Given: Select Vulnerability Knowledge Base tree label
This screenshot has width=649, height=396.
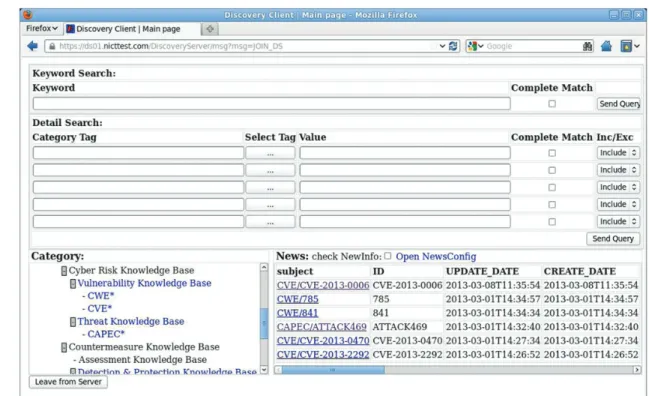Looking at the screenshot, I should pos(144,283).
